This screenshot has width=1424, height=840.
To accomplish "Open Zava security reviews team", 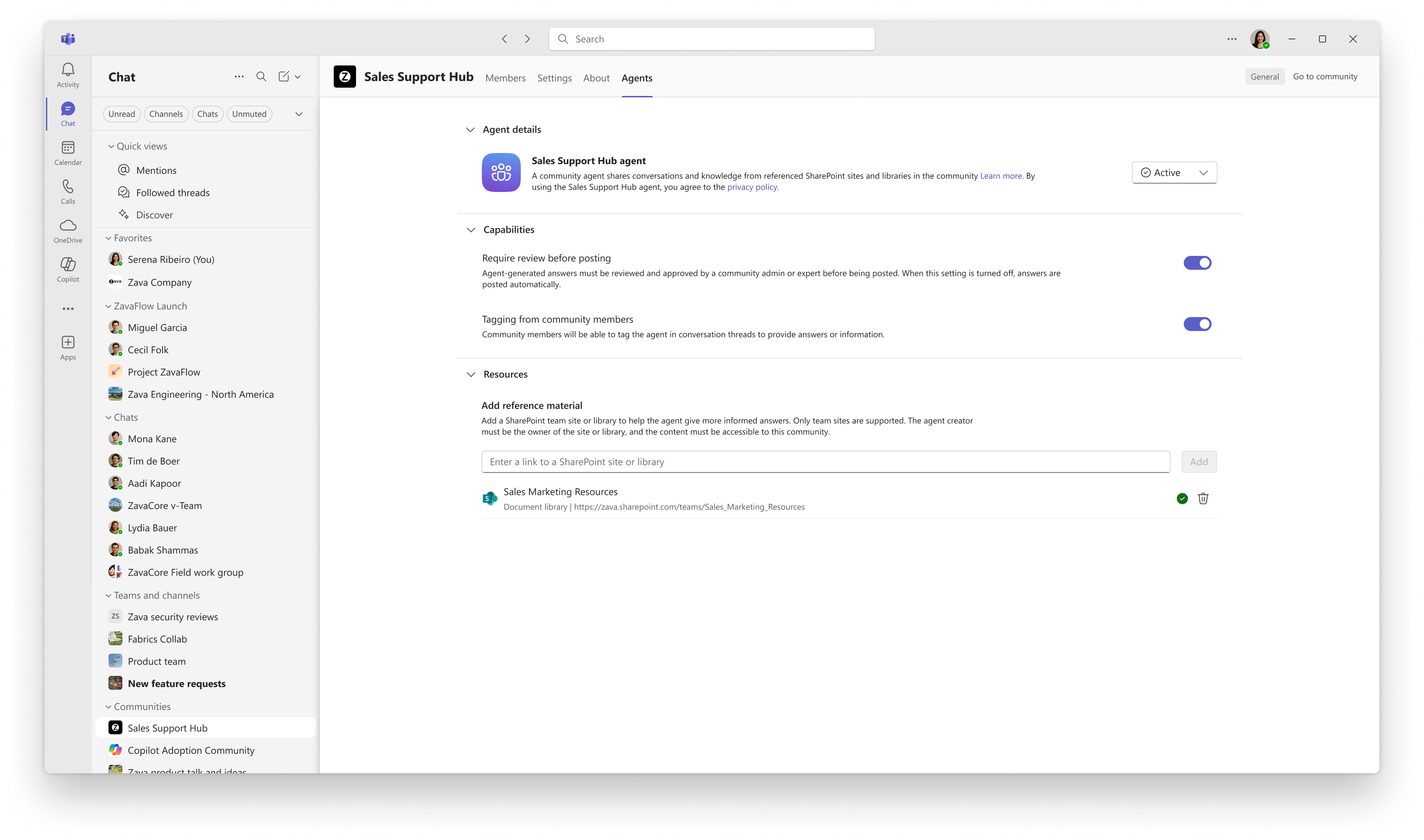I will (x=205, y=617).
